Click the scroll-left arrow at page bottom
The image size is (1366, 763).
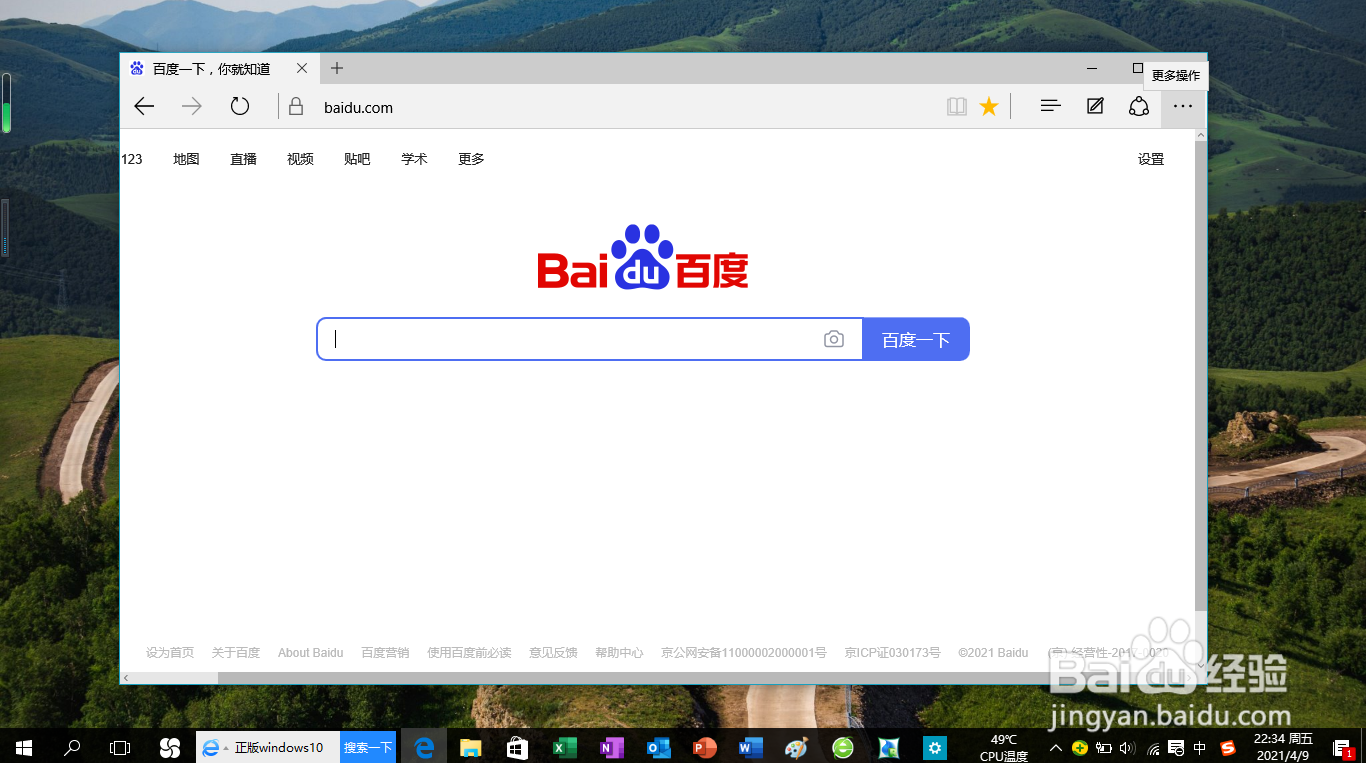(x=126, y=678)
